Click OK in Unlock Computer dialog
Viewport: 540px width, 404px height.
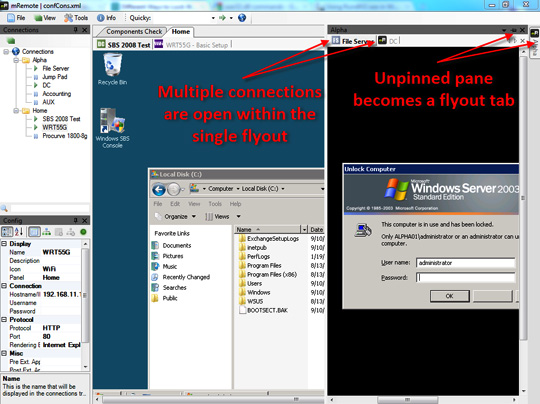[449, 296]
